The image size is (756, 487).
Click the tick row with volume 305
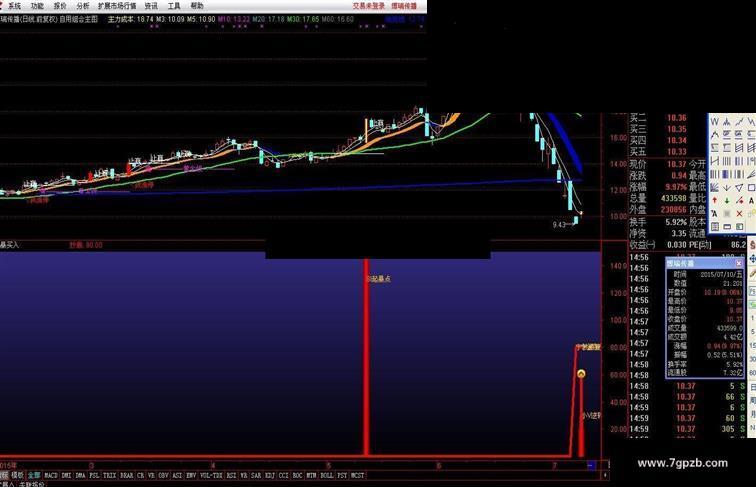[x=689, y=429]
